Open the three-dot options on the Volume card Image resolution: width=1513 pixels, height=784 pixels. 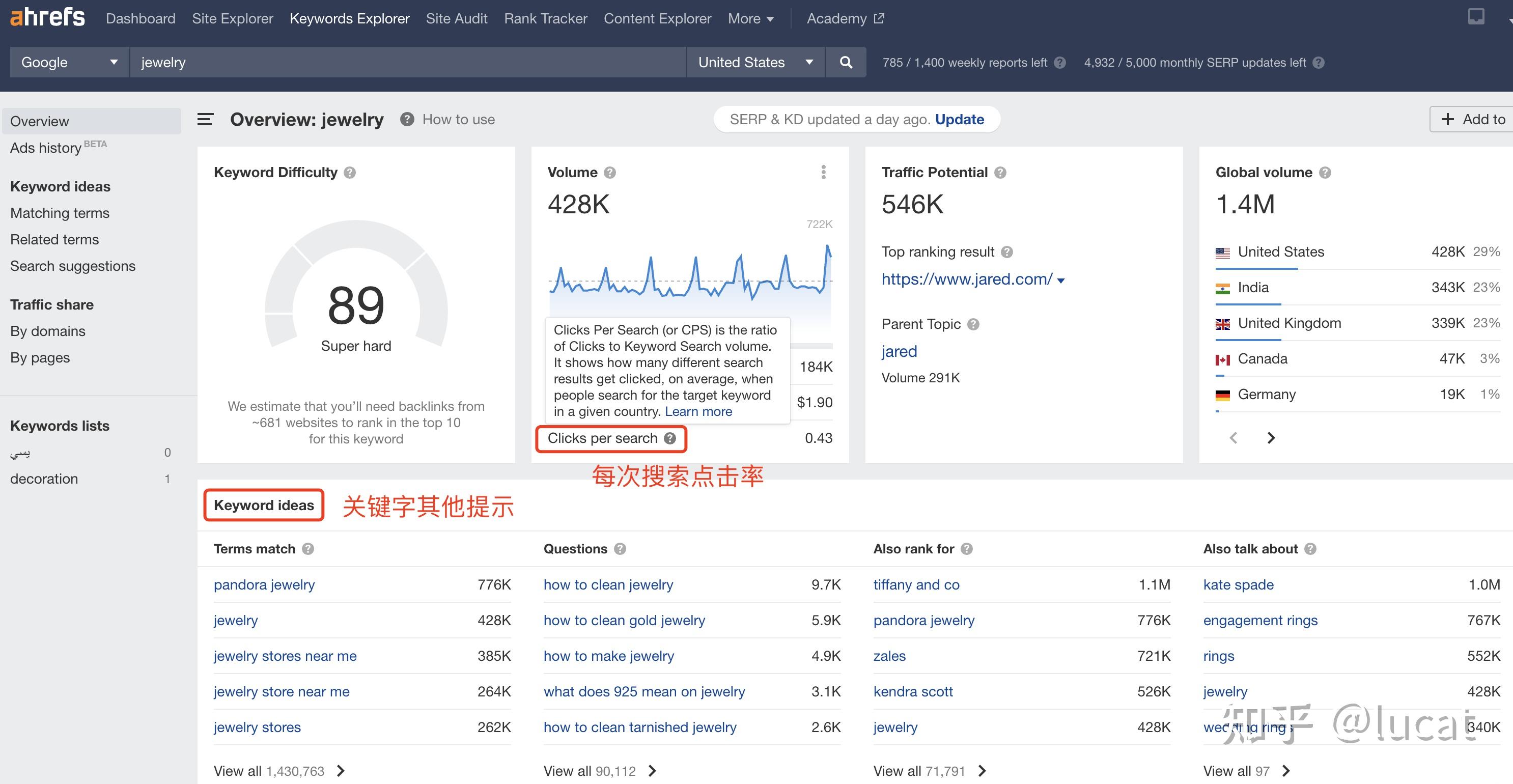point(824,172)
